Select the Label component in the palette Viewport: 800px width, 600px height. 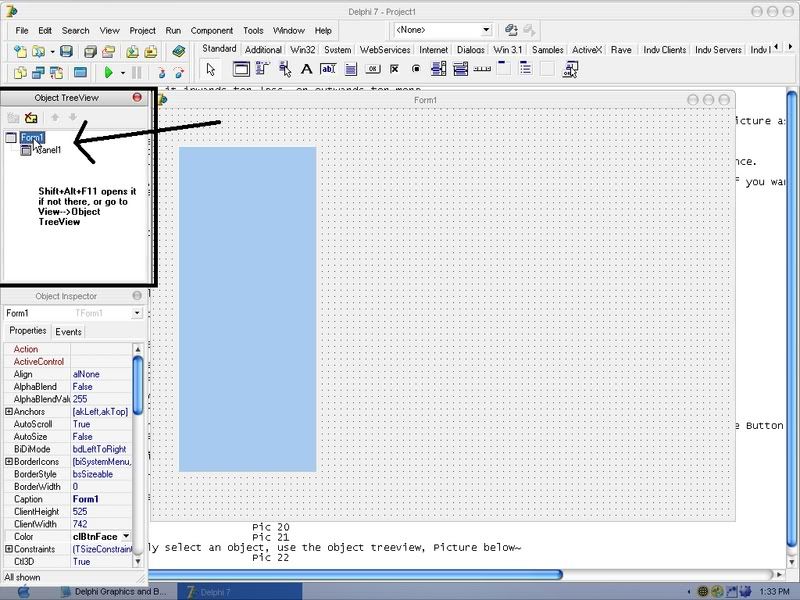[x=306, y=69]
